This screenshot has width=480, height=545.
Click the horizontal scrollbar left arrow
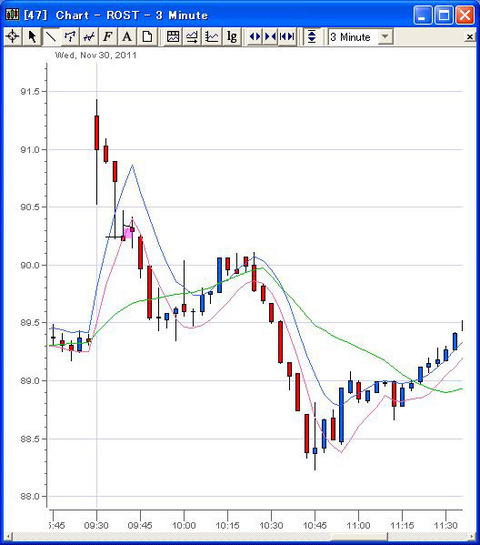[8, 536]
